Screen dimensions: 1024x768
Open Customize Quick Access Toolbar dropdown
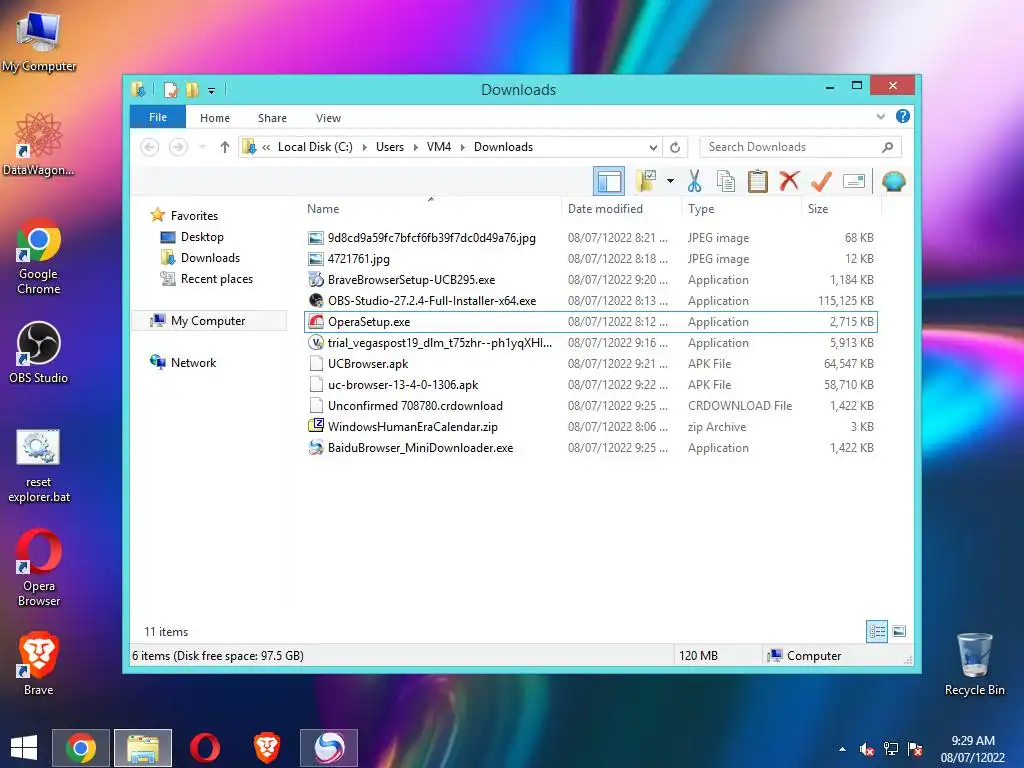point(212,91)
